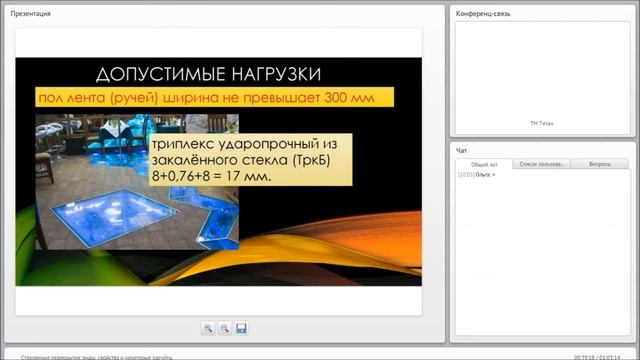640x360 pixels.
Task: Click the Конференц-связь panel heading
Action: tap(483, 13)
